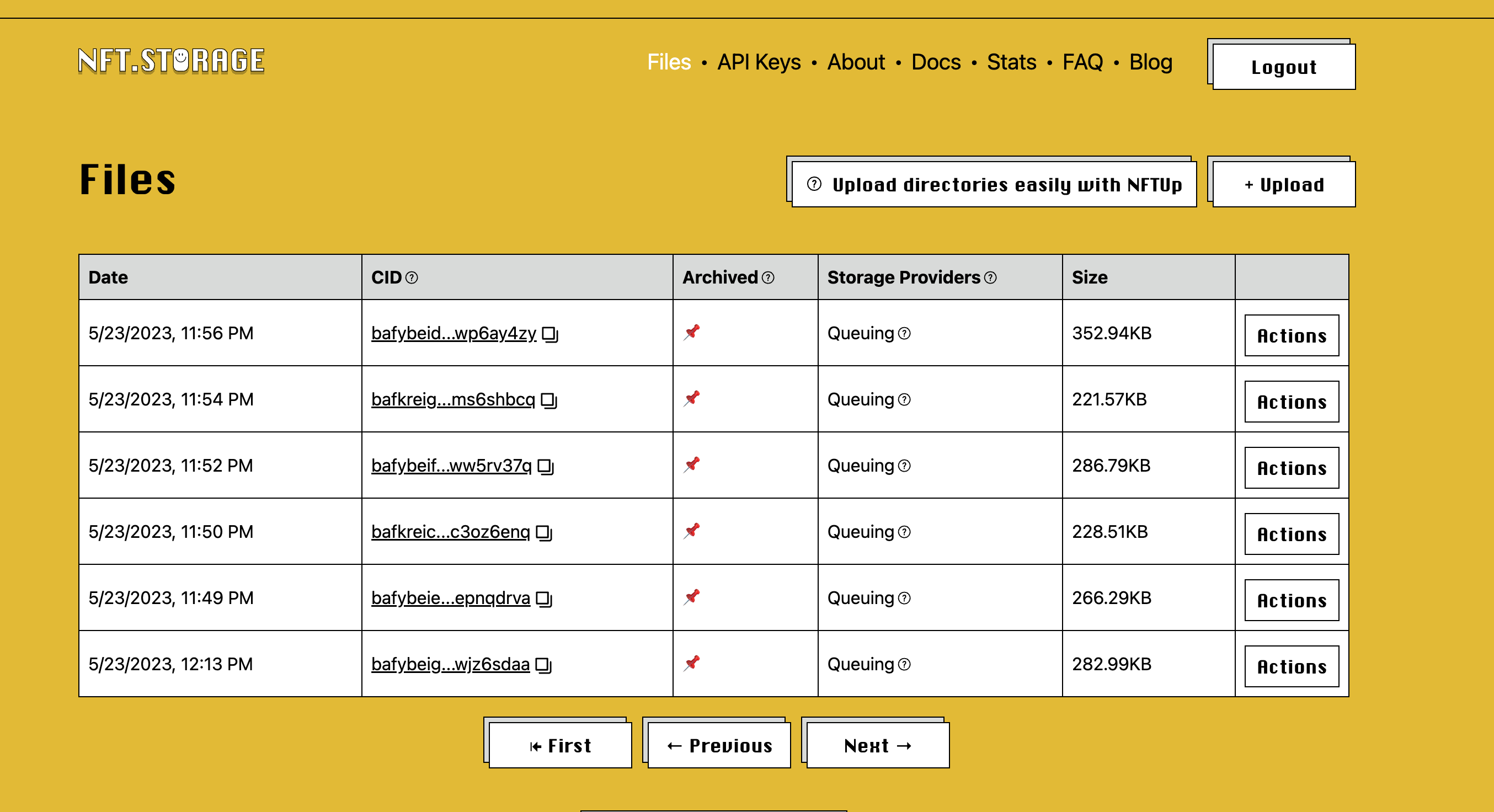The height and width of the screenshot is (812, 1494).
Task: Click Queuing help icon for 12:13 PM row
Action: coord(904,664)
